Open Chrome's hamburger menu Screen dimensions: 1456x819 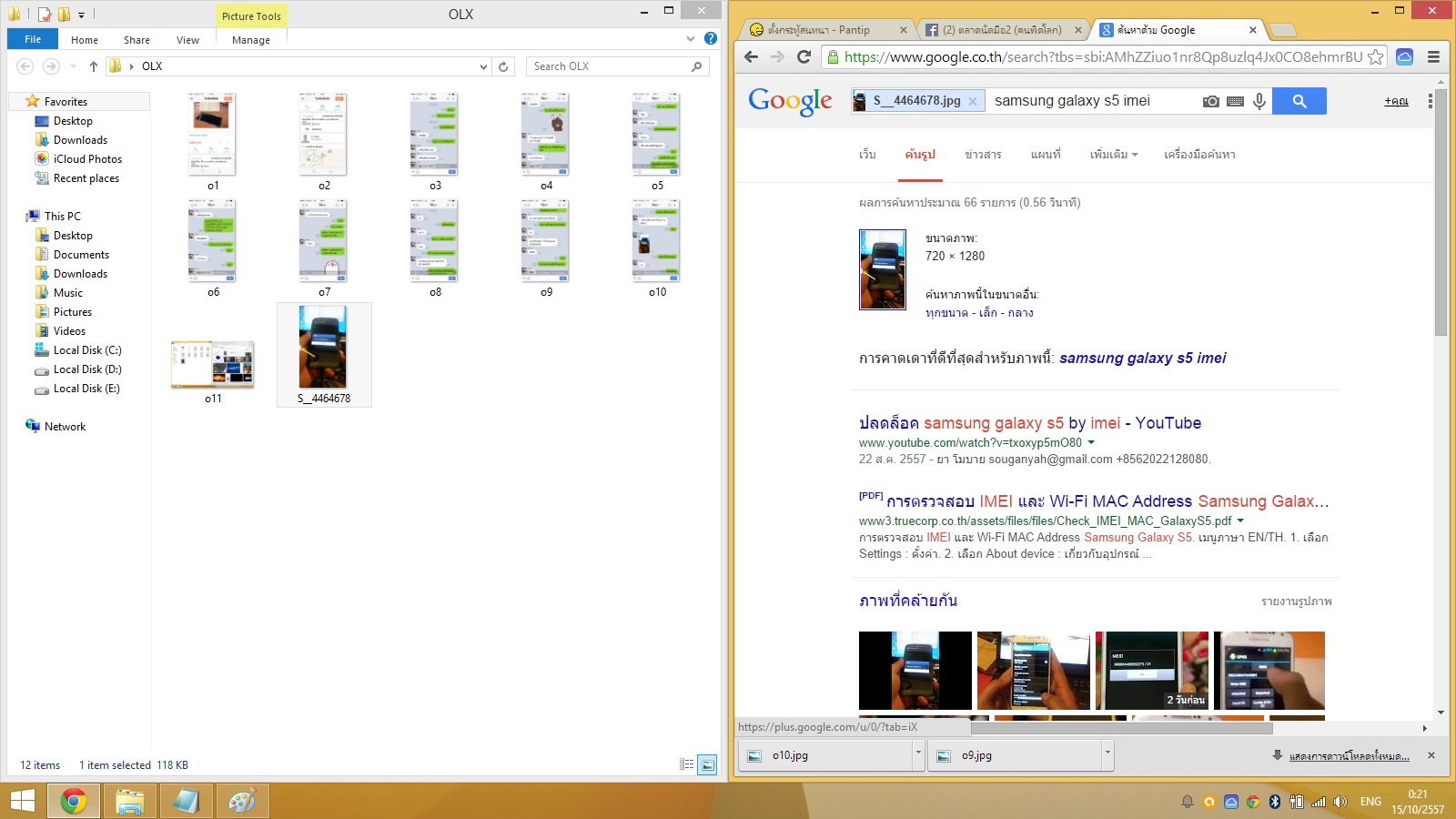1433,56
